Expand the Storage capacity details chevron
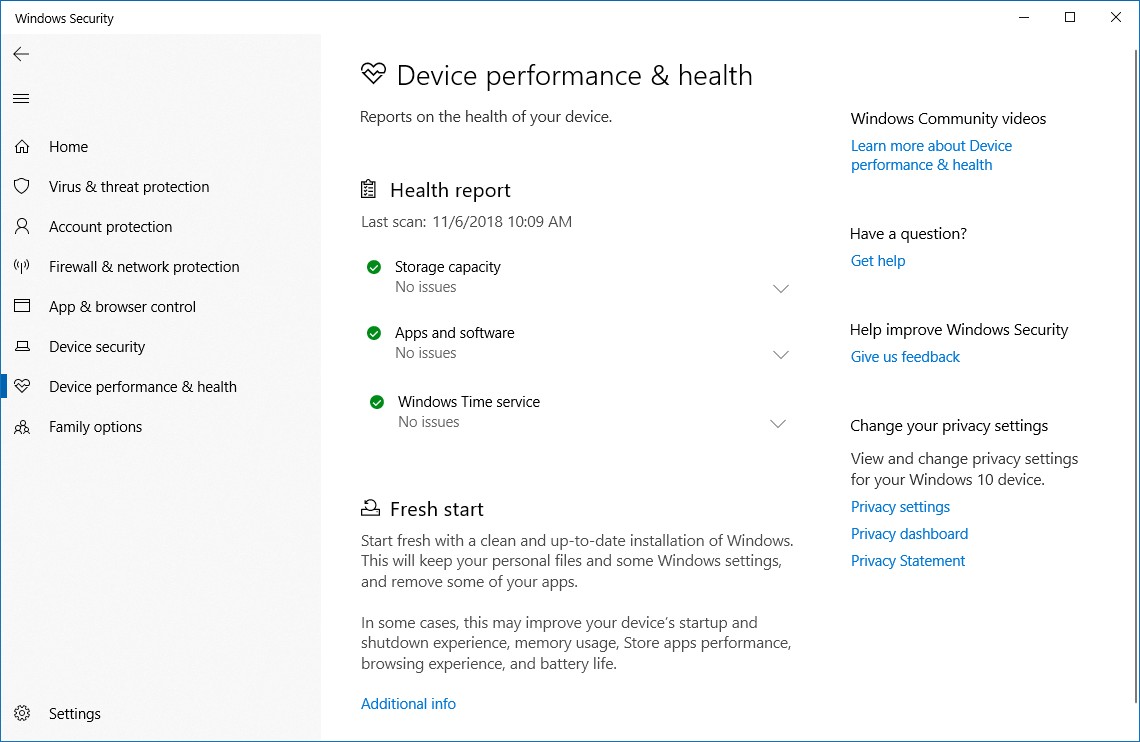 780,289
